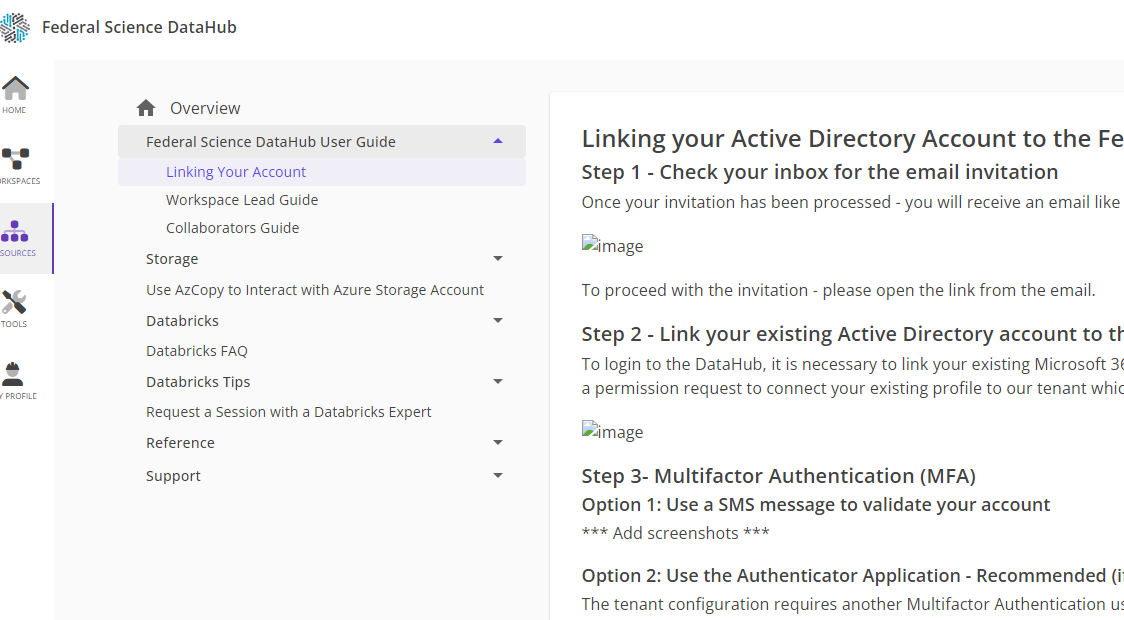1124x620 pixels.
Task: Expand the Databricks section arrow
Action: click(x=497, y=320)
